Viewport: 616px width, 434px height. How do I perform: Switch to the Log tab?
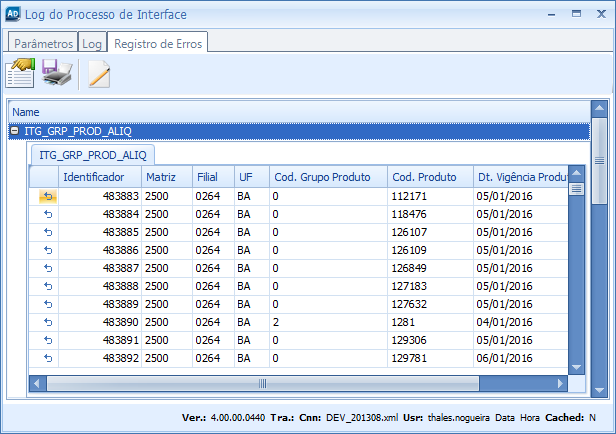click(92, 44)
